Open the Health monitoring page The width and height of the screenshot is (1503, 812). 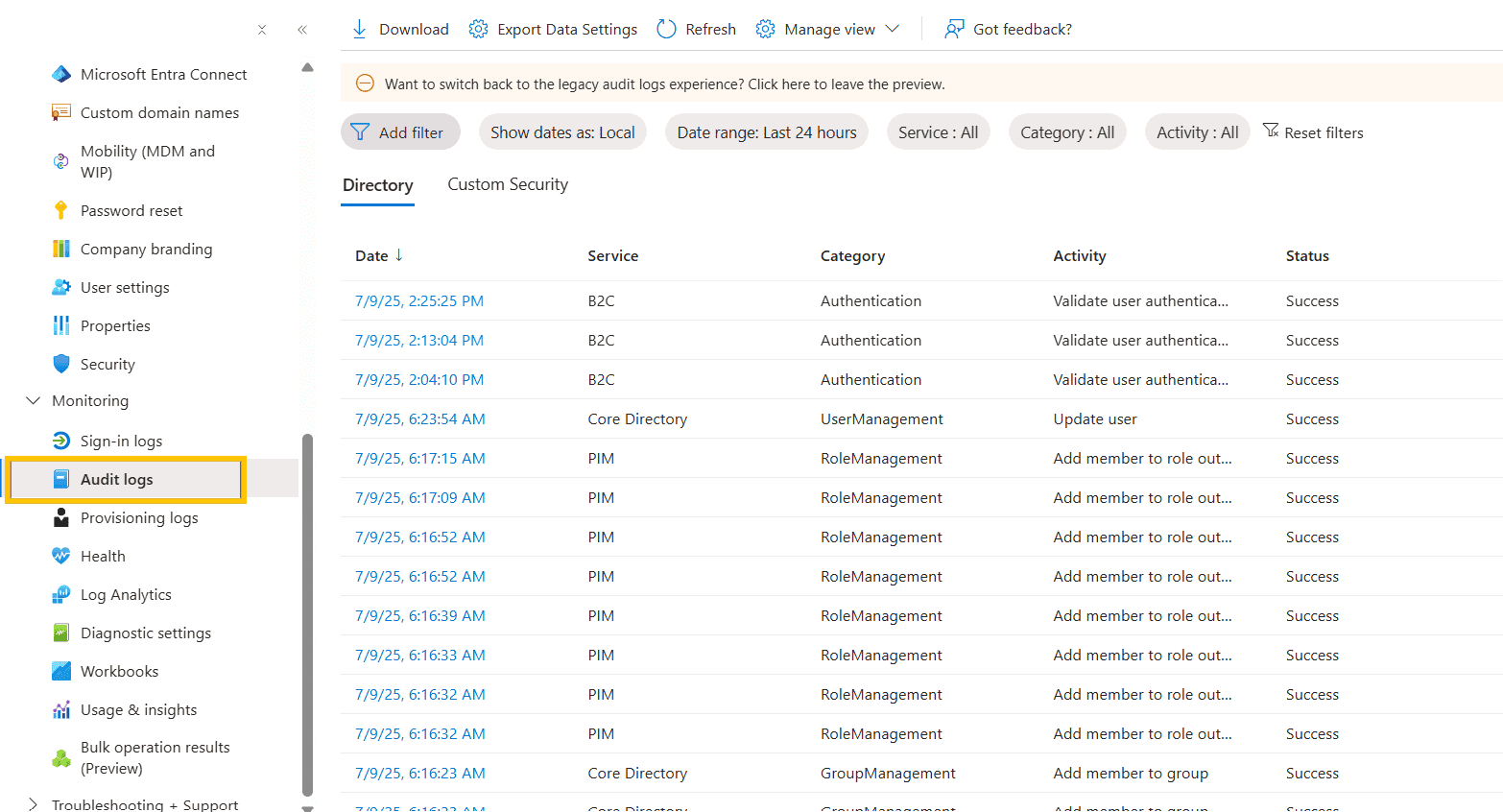coord(102,556)
